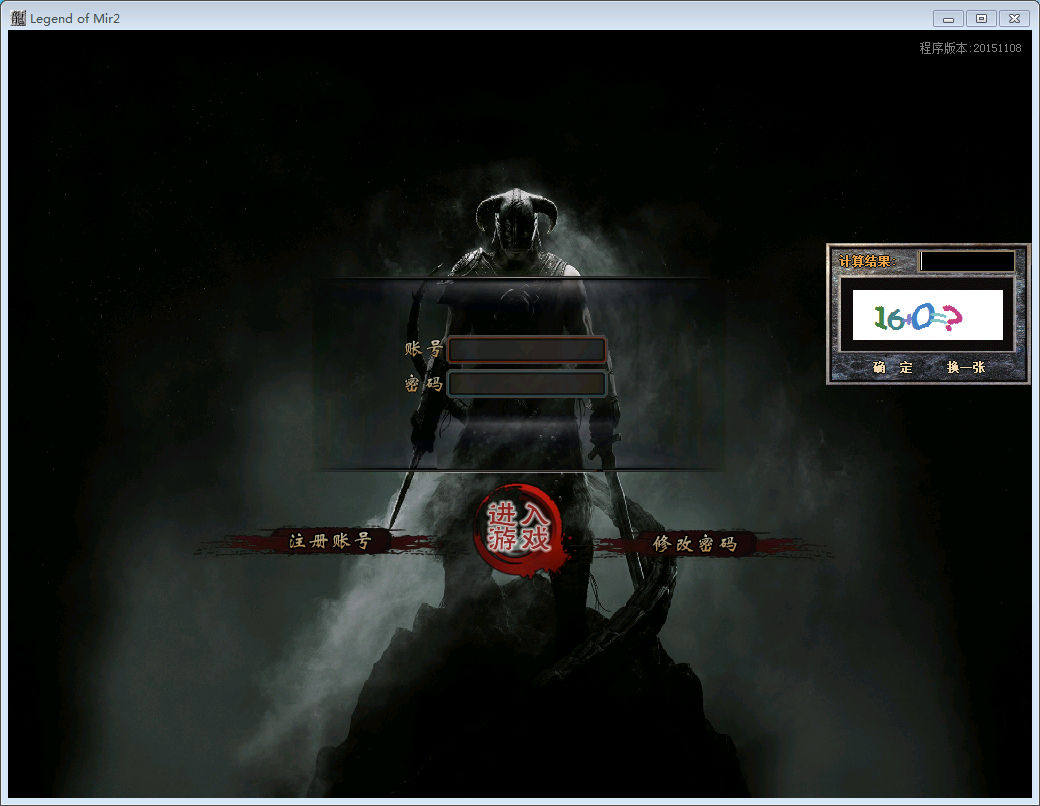Viewport: 1040px width, 806px height.
Task: Click the 计算结果 captcha answer field
Action: coord(968,261)
